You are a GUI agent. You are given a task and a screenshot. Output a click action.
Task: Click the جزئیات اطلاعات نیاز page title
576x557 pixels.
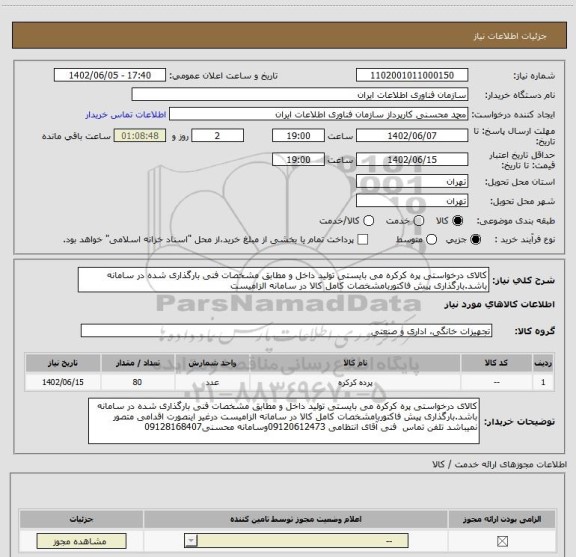pyautogui.click(x=510, y=36)
